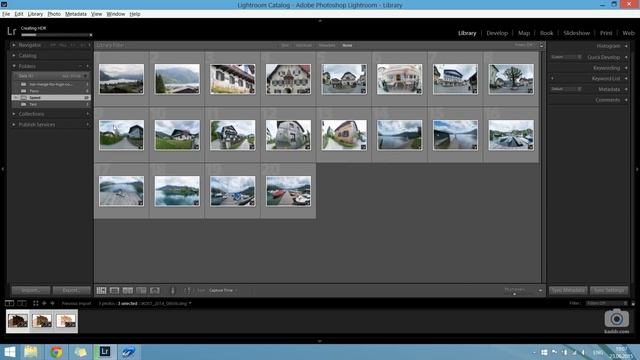Expand the Comments panel
The width and height of the screenshot is (640, 360).
tap(626, 100)
